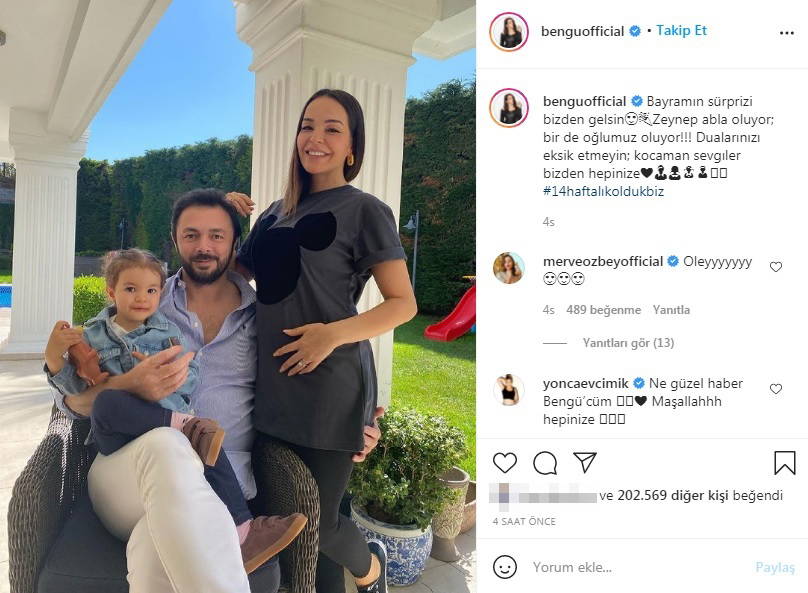Open yoncaevcimik's profile avatar

[x=509, y=390]
